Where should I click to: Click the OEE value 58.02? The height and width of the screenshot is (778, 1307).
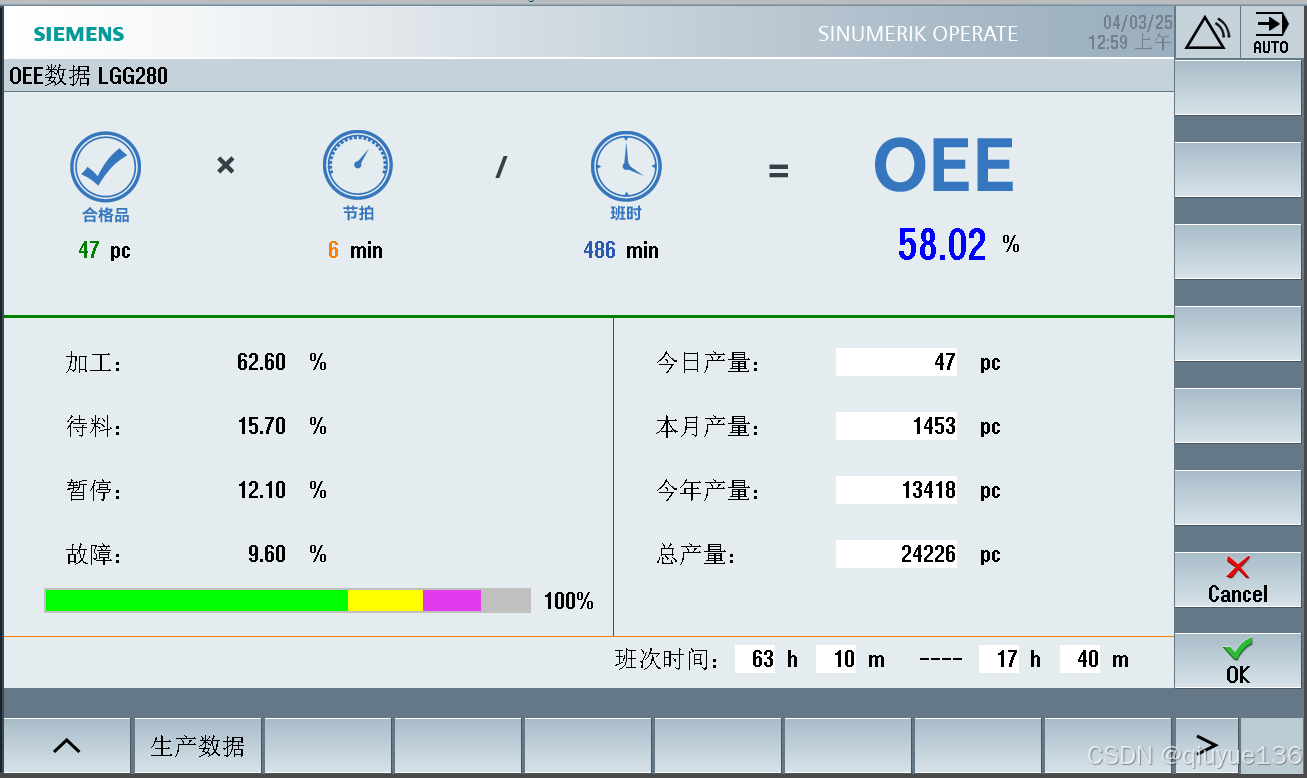click(x=942, y=244)
